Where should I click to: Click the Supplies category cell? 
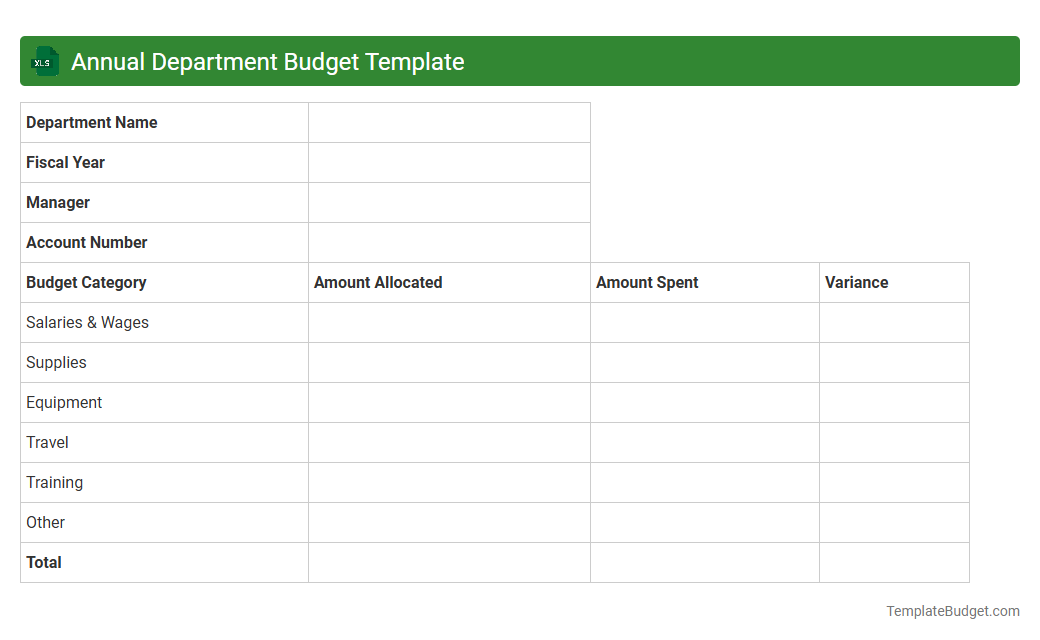pyautogui.click(x=56, y=362)
